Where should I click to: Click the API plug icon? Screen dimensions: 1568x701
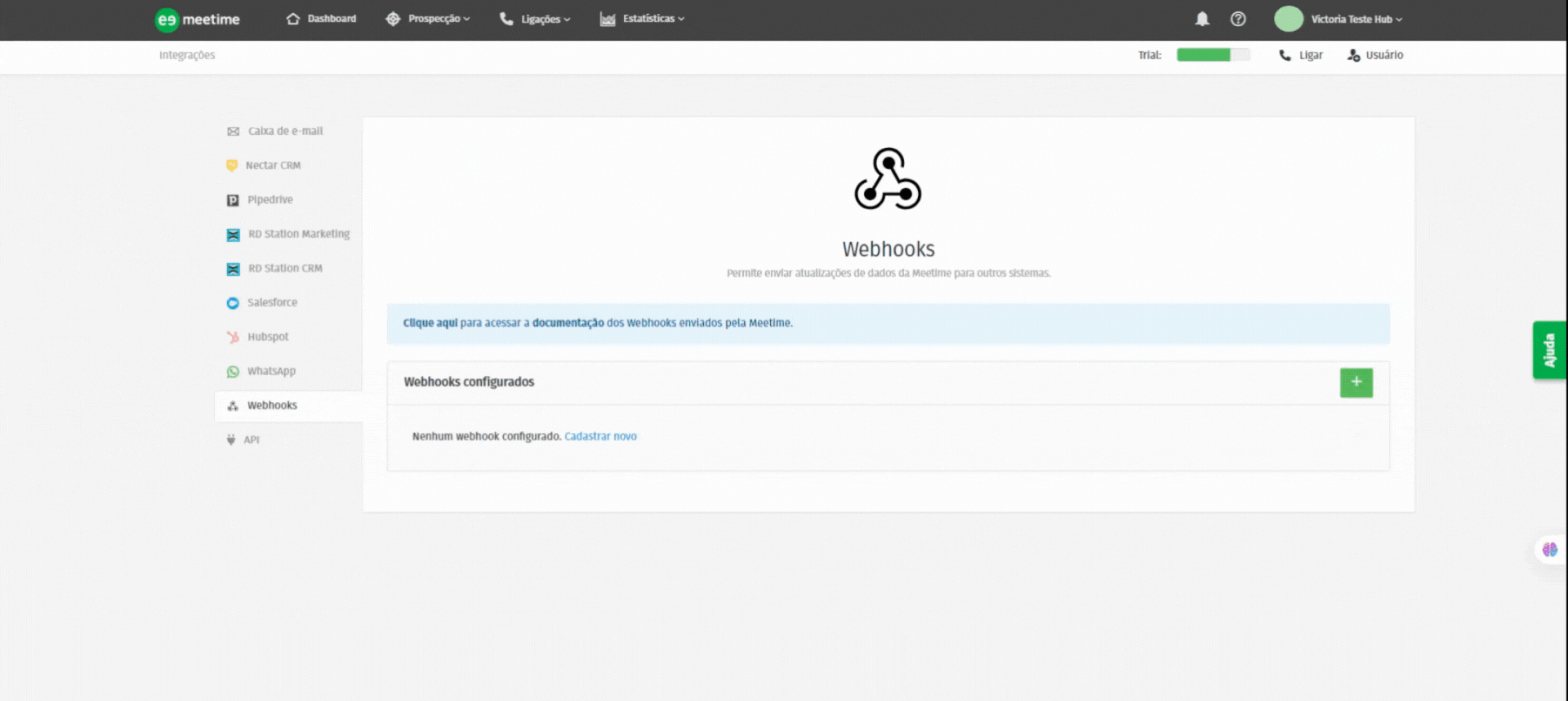pyautogui.click(x=231, y=440)
